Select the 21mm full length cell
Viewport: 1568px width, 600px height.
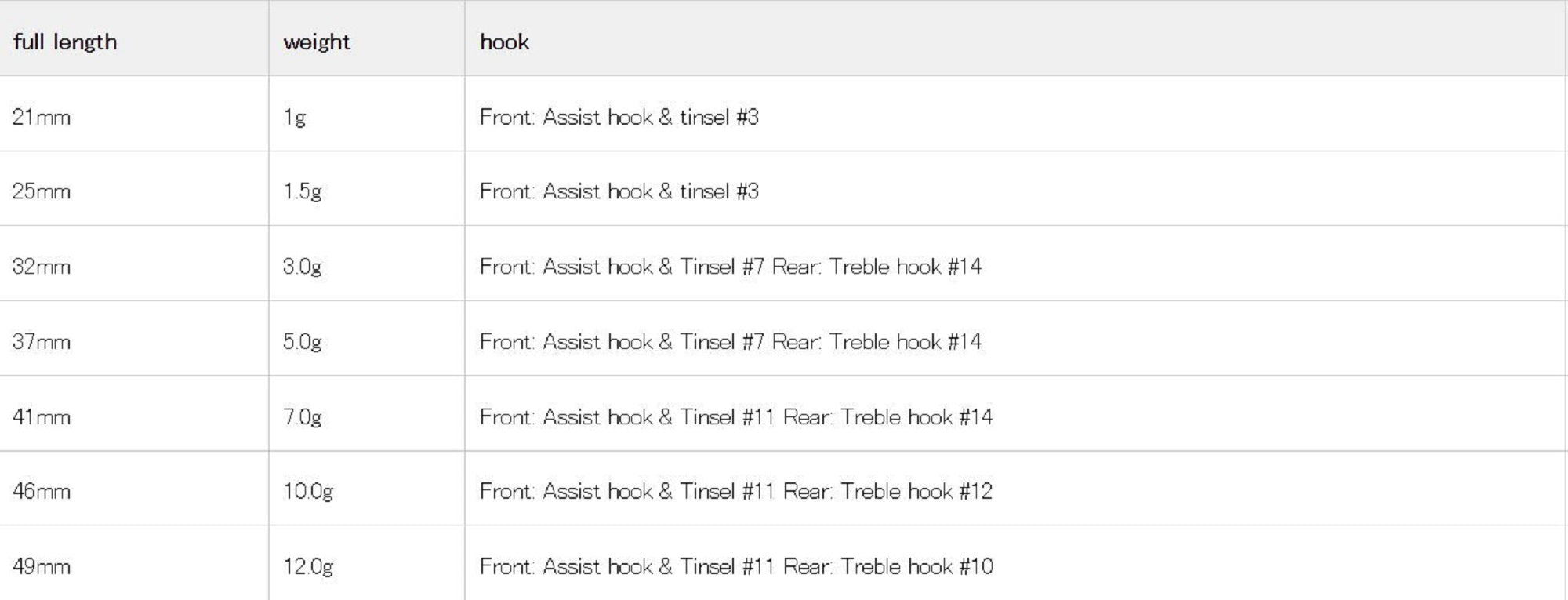click(x=42, y=117)
